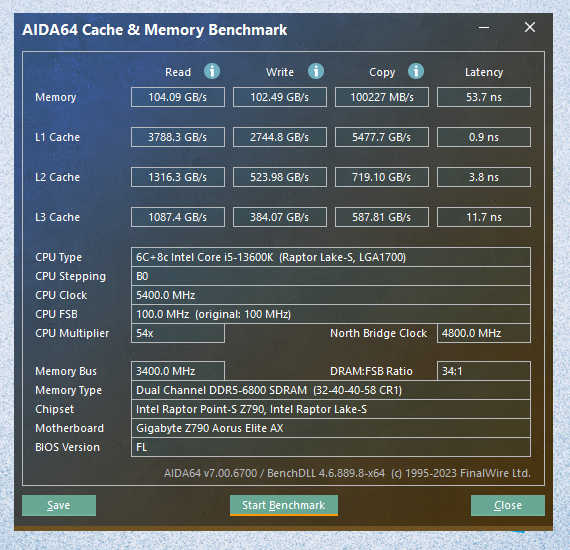Click the Copy column header label

pos(382,72)
